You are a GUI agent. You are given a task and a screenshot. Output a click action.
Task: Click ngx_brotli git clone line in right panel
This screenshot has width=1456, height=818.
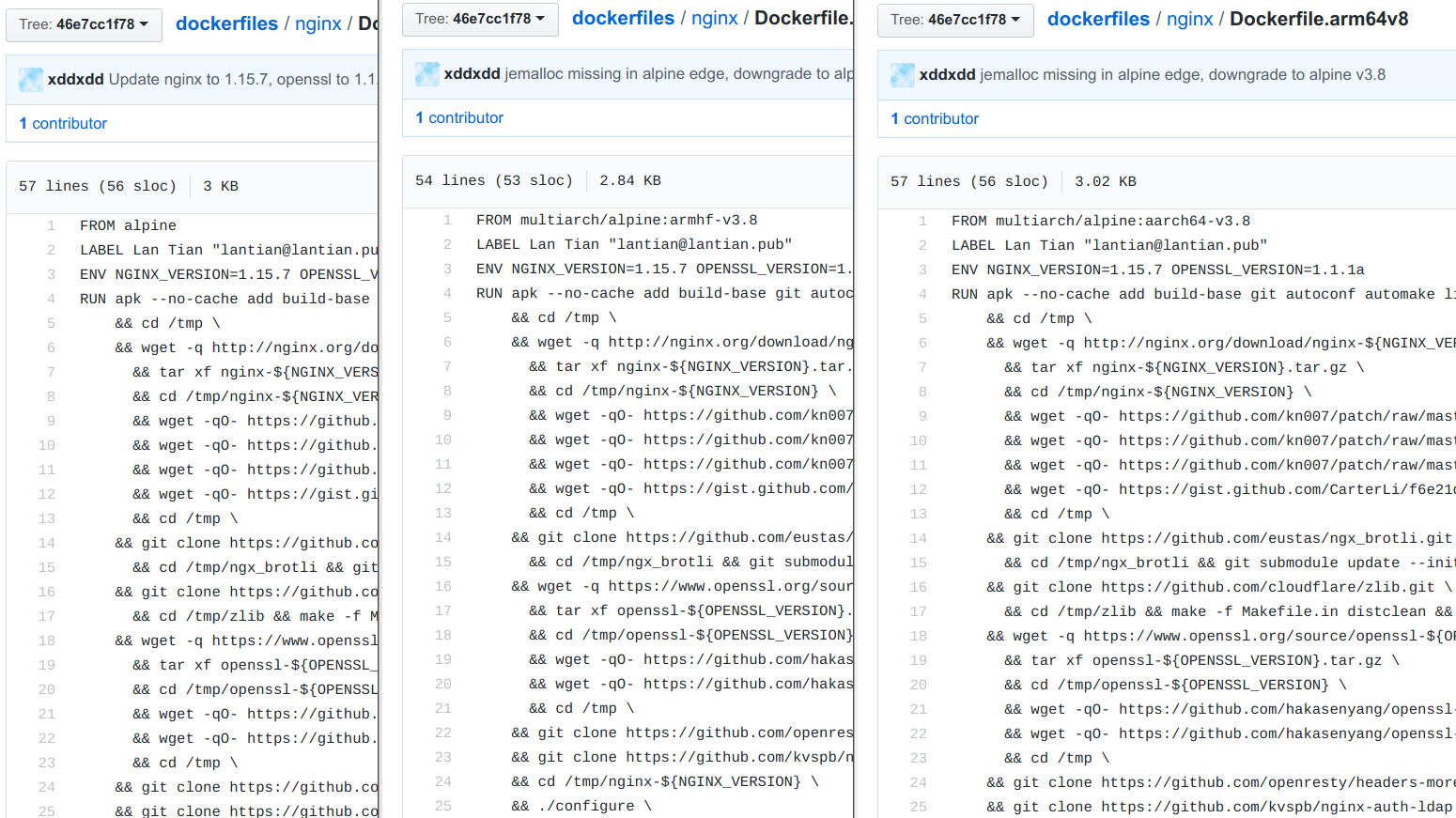1219,539
